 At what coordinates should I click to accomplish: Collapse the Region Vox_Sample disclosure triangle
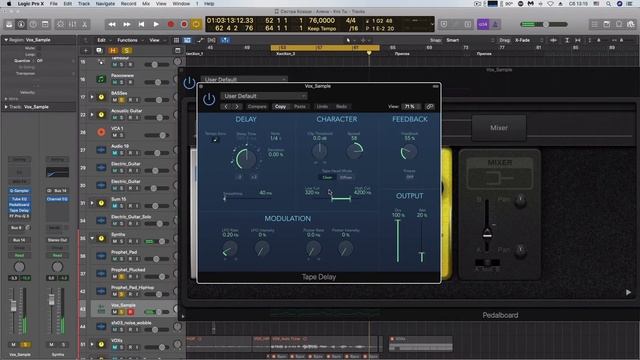tap(6, 40)
